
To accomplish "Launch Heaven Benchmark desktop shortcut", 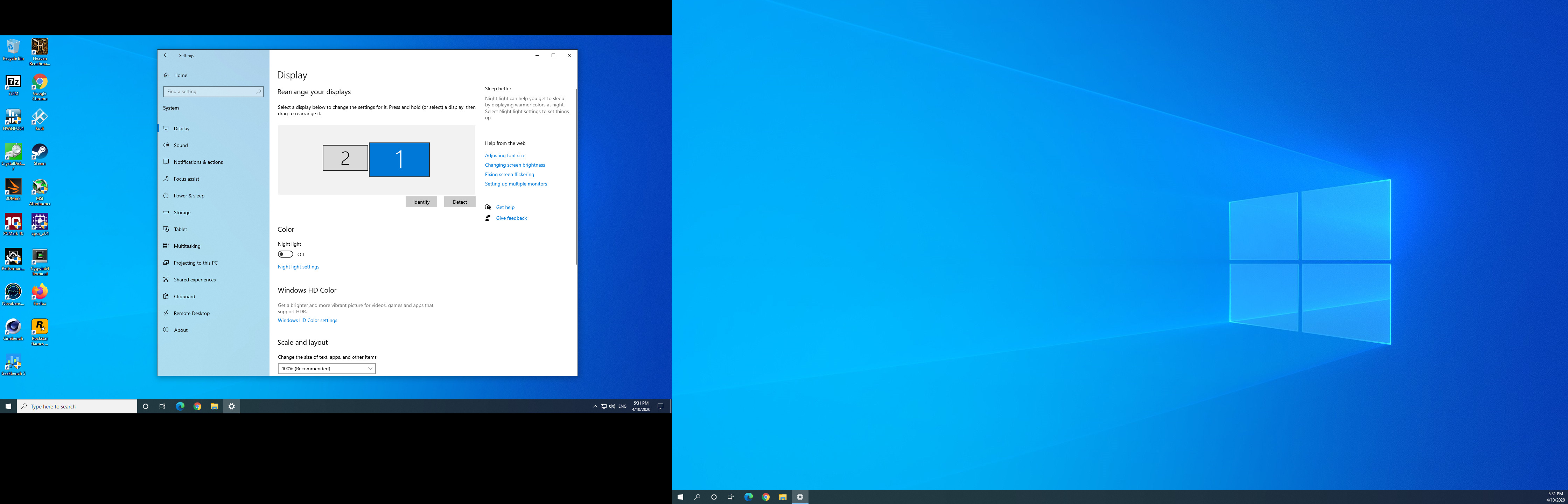I will pos(40,52).
